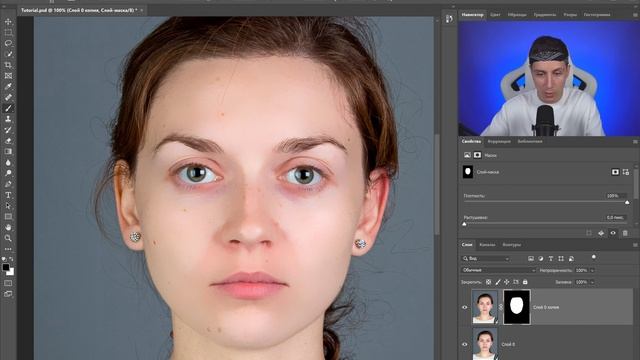Switch to the Navigator tab
640x360 pixels.
pos(472,15)
